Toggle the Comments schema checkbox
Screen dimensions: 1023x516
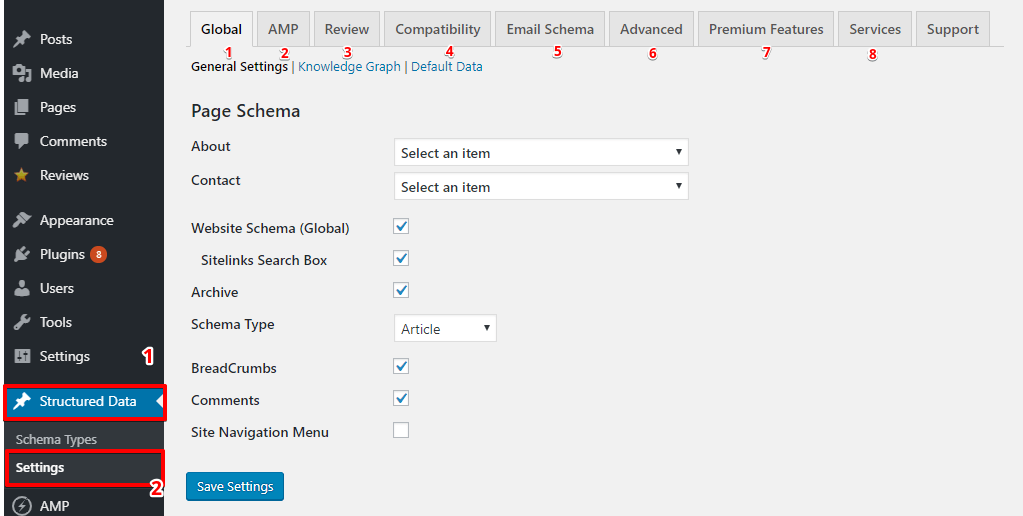pyautogui.click(x=401, y=398)
